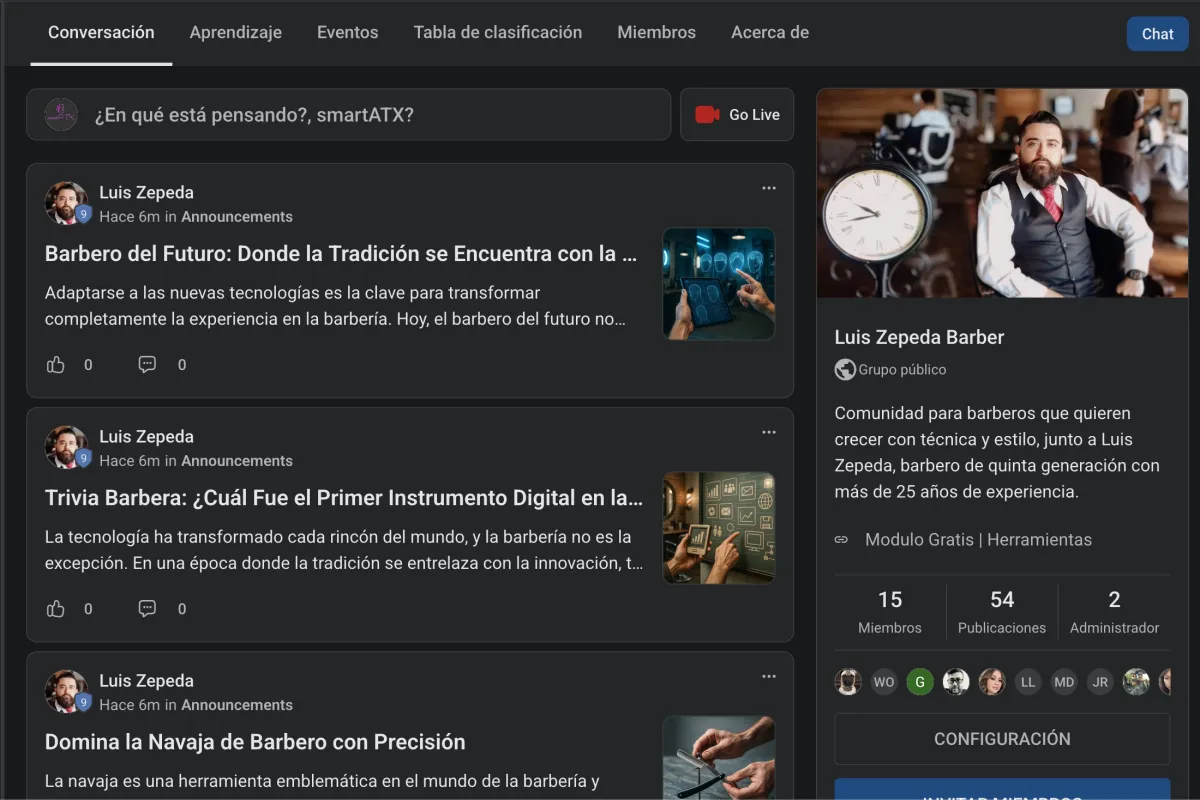Open the member photo avatar after G
The width and height of the screenshot is (1200, 800).
(x=956, y=682)
